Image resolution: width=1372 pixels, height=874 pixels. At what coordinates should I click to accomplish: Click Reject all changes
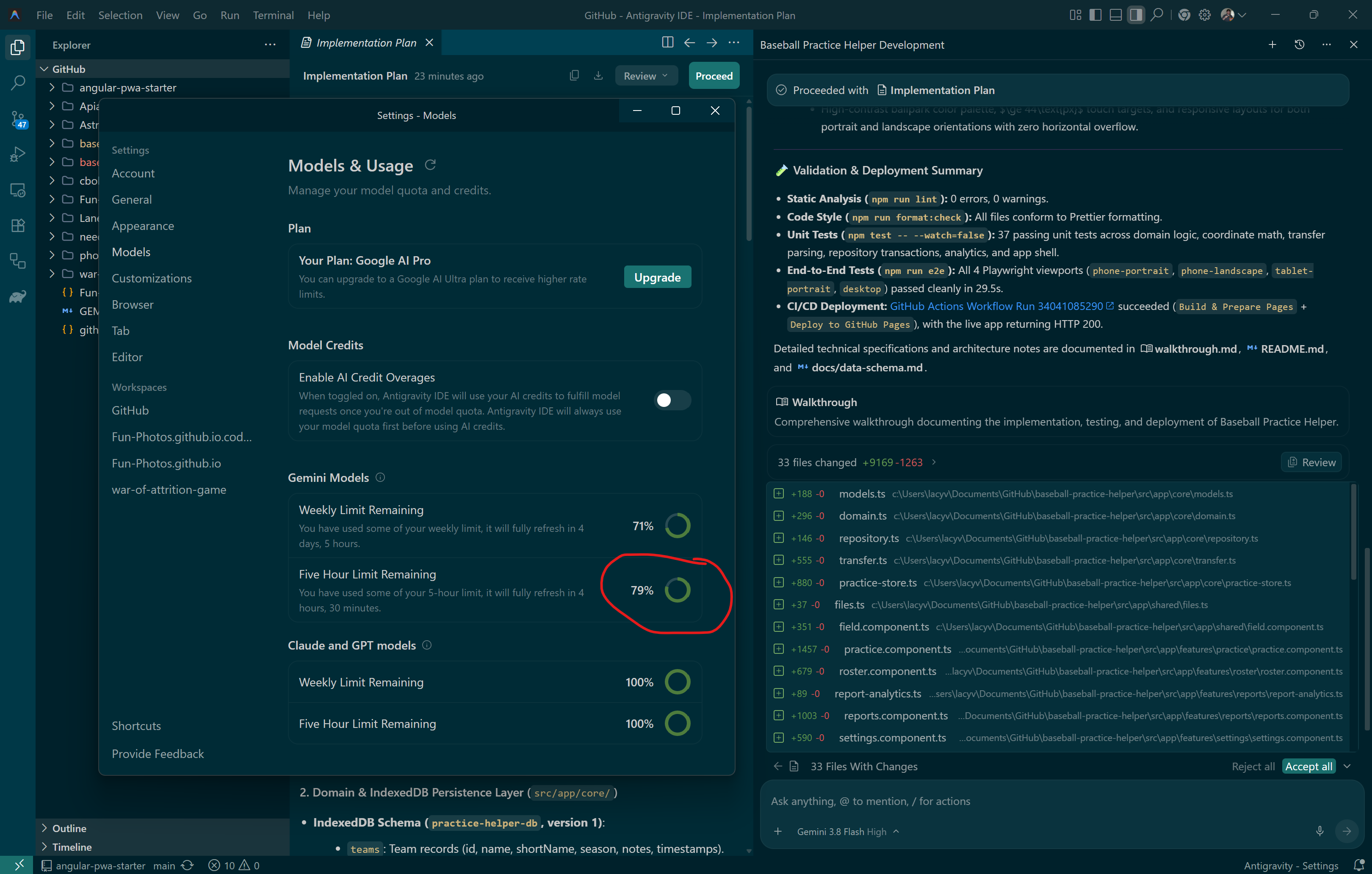1253,766
